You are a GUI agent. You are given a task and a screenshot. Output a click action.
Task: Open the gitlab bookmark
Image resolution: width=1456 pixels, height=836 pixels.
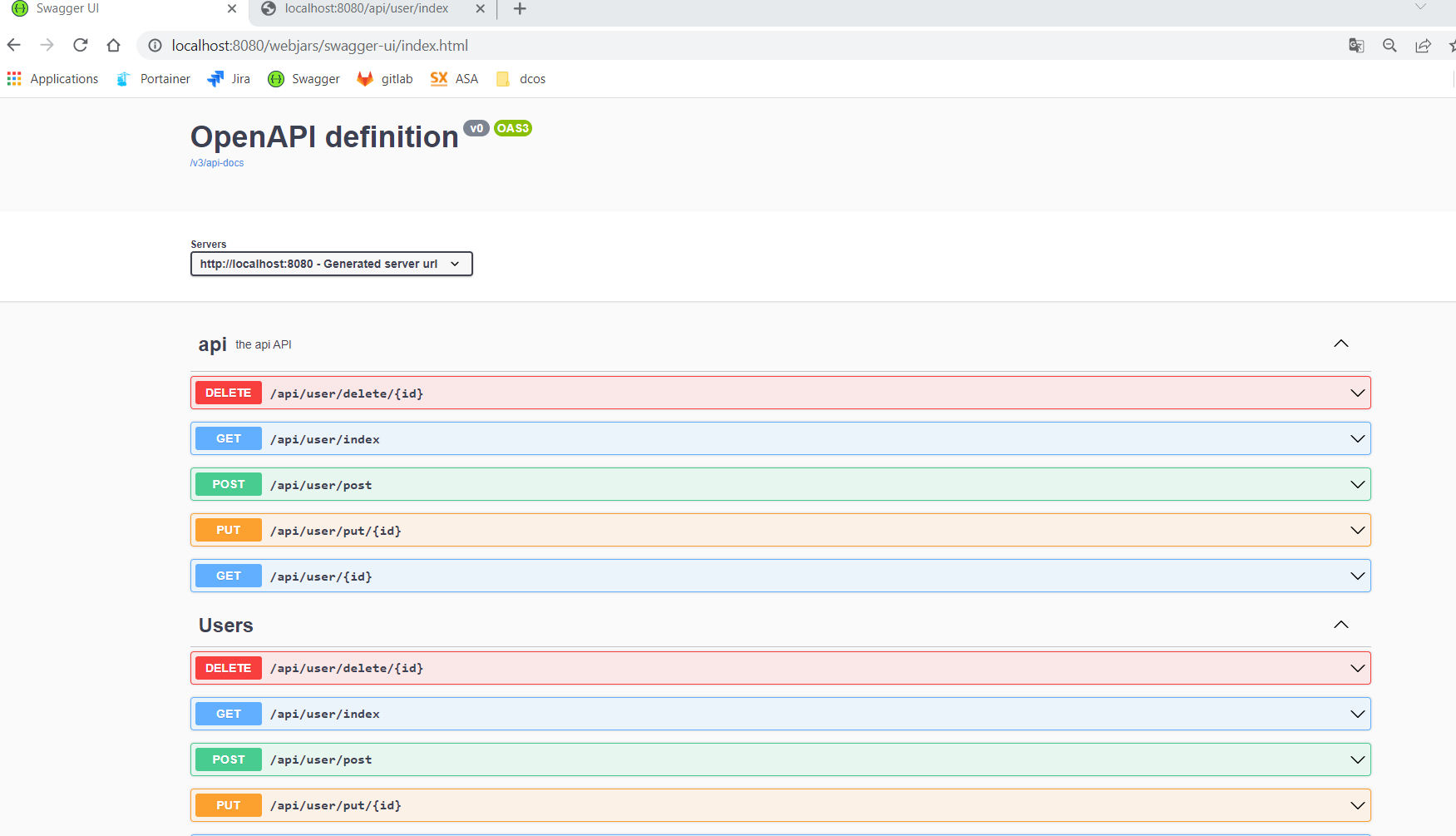coord(385,79)
